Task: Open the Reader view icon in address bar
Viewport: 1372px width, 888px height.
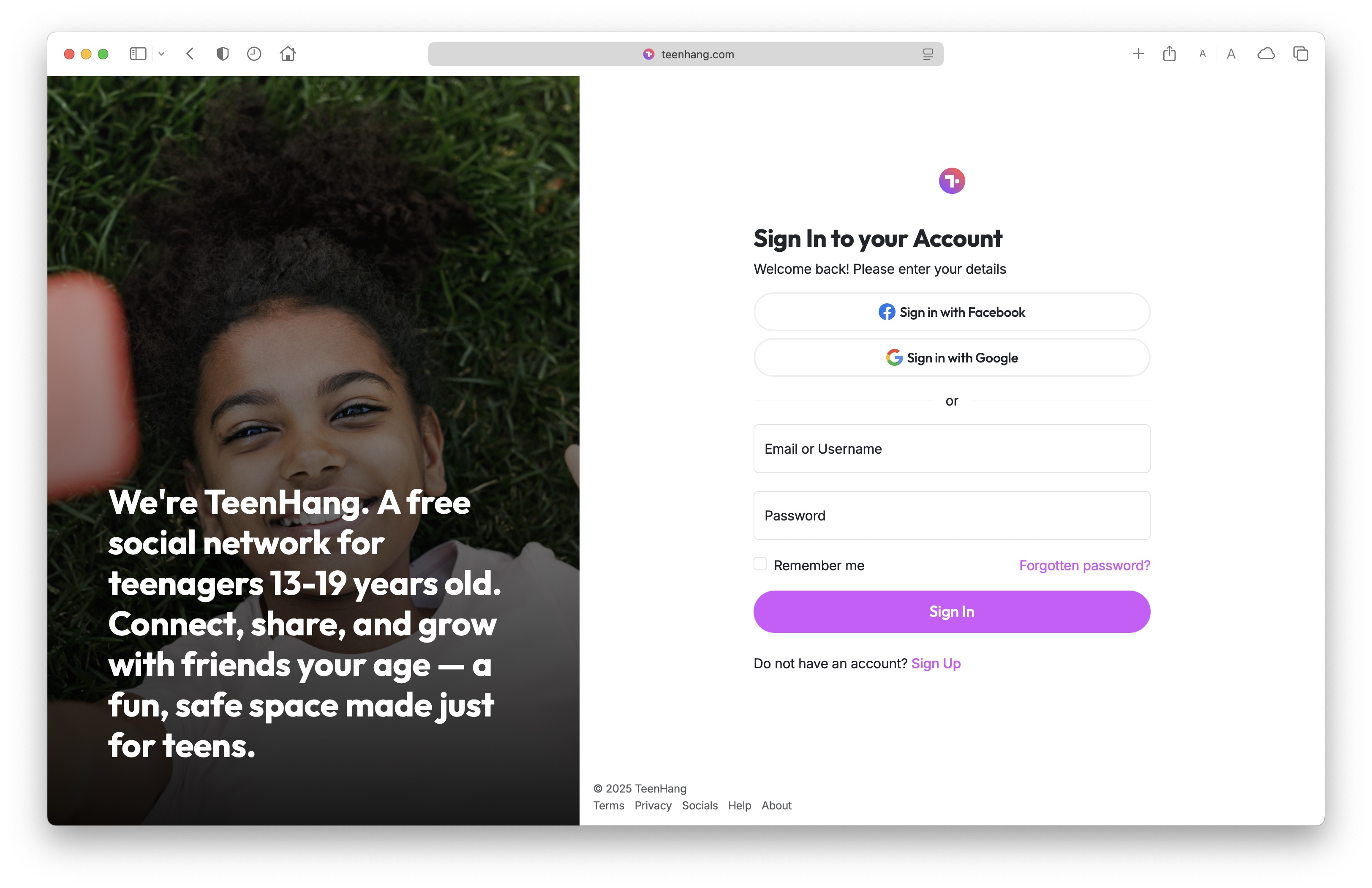Action: [928, 54]
